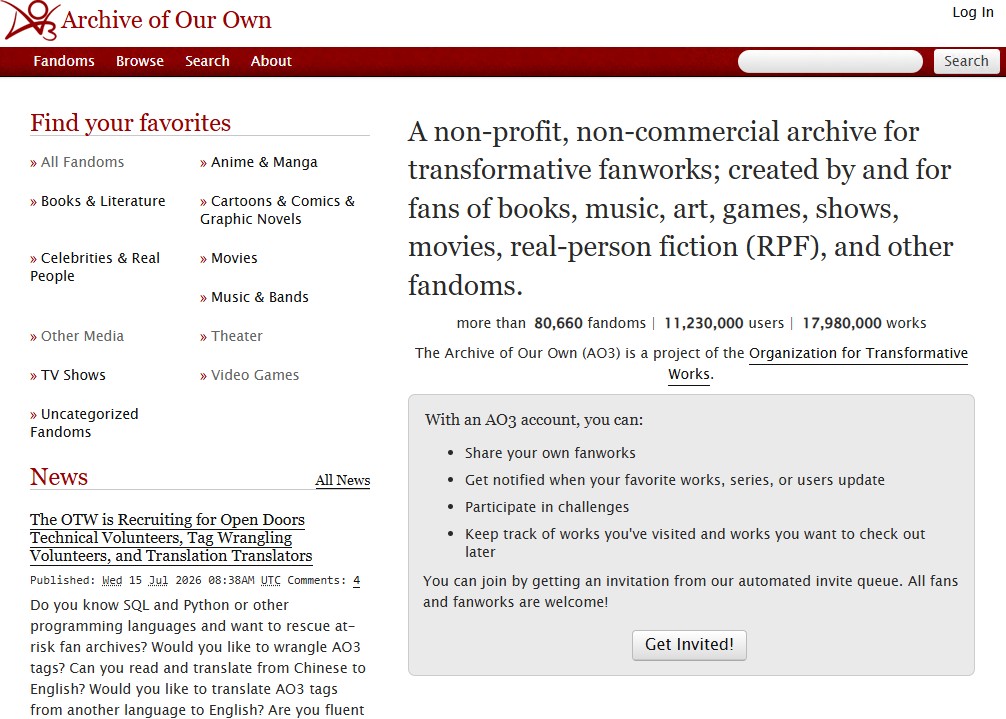Open the About menu

pos(271,61)
